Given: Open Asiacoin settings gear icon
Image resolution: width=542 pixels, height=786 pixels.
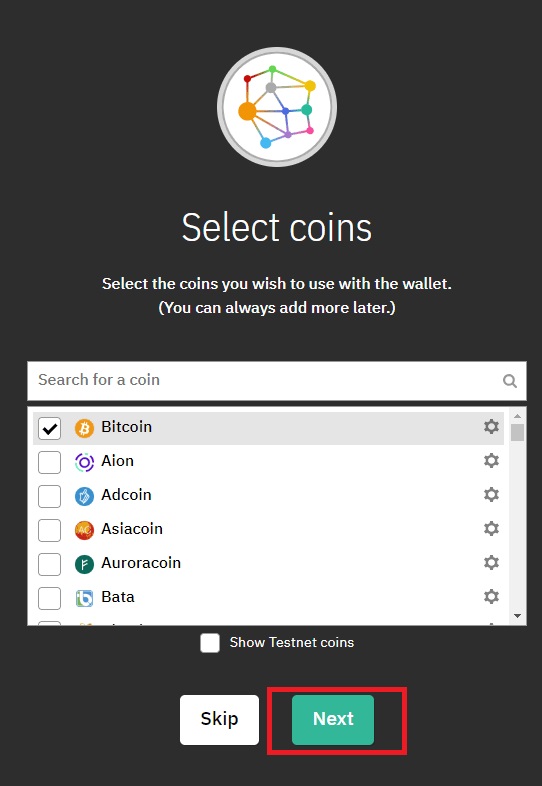Looking at the screenshot, I should pyautogui.click(x=491, y=529).
